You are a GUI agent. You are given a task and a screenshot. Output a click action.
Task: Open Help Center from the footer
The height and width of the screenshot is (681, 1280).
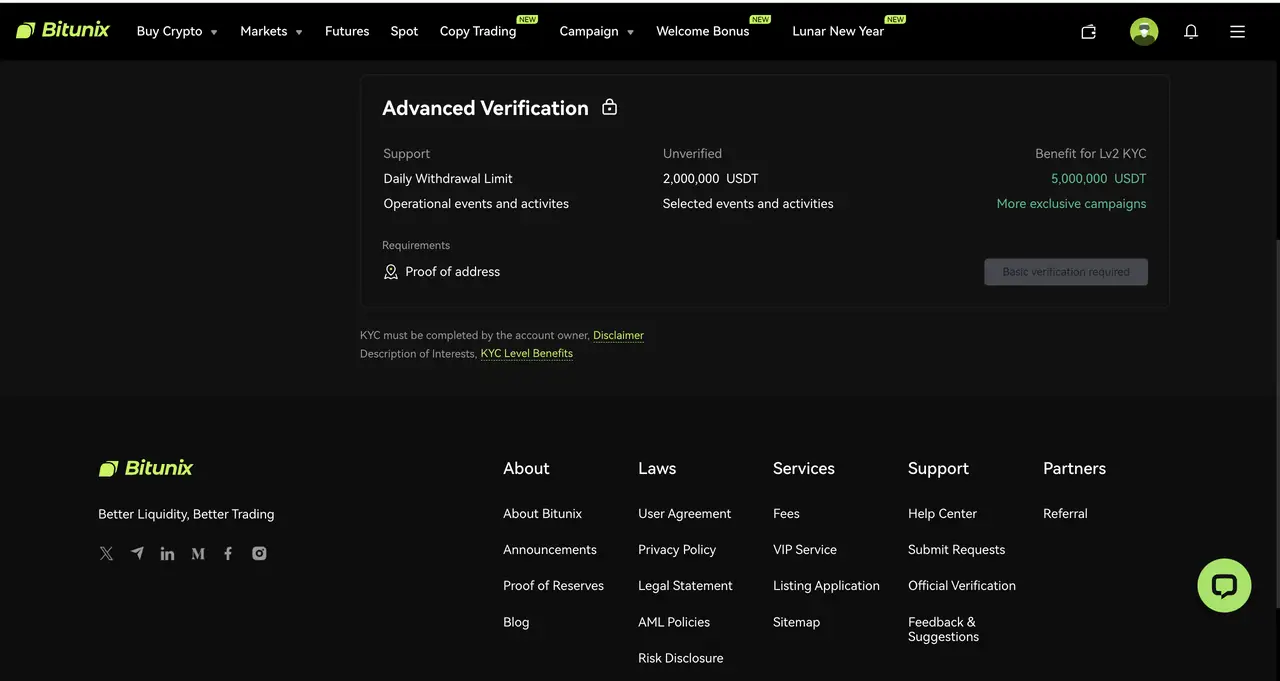click(942, 513)
